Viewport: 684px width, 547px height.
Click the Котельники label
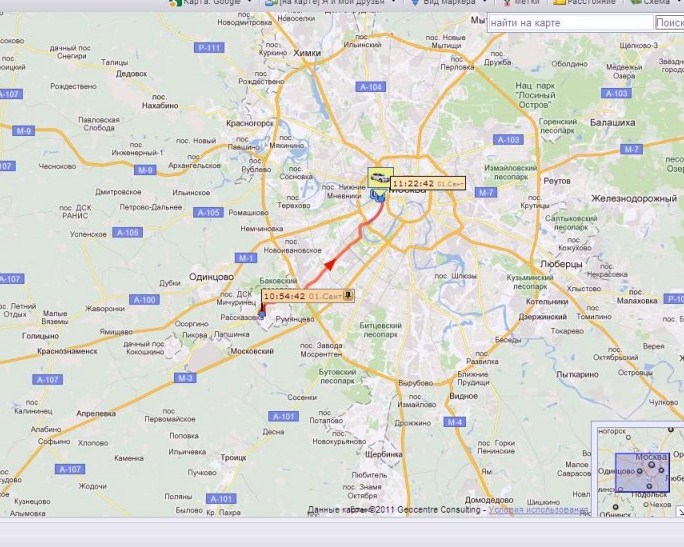pyautogui.click(x=547, y=301)
